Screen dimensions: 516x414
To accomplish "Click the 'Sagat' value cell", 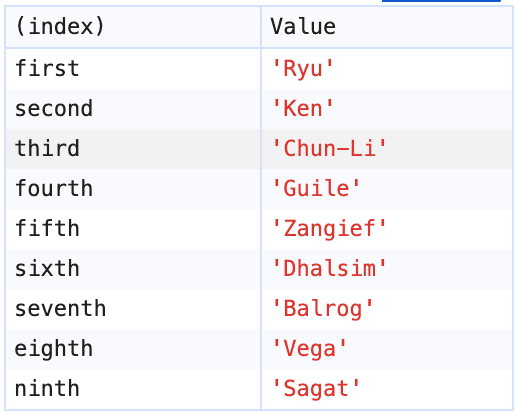I will pyautogui.click(x=387, y=389).
